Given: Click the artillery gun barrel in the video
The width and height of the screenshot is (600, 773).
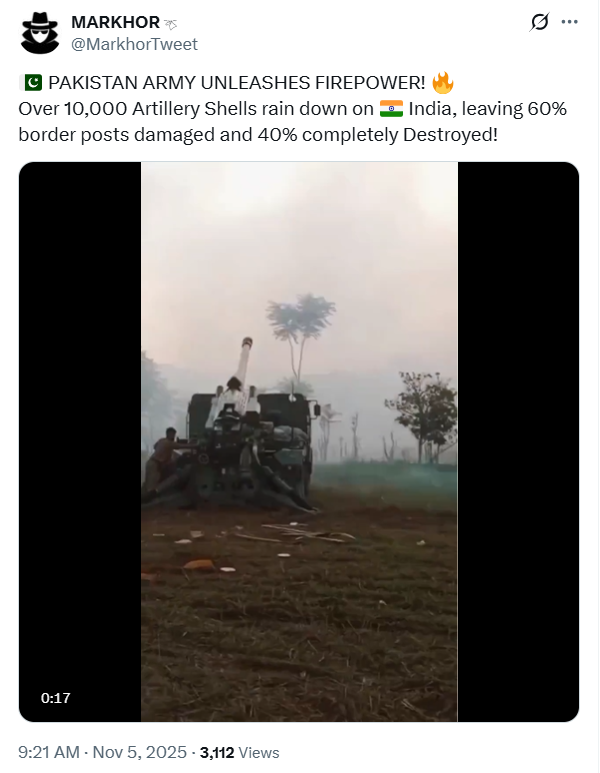Looking at the screenshot, I should [x=244, y=362].
